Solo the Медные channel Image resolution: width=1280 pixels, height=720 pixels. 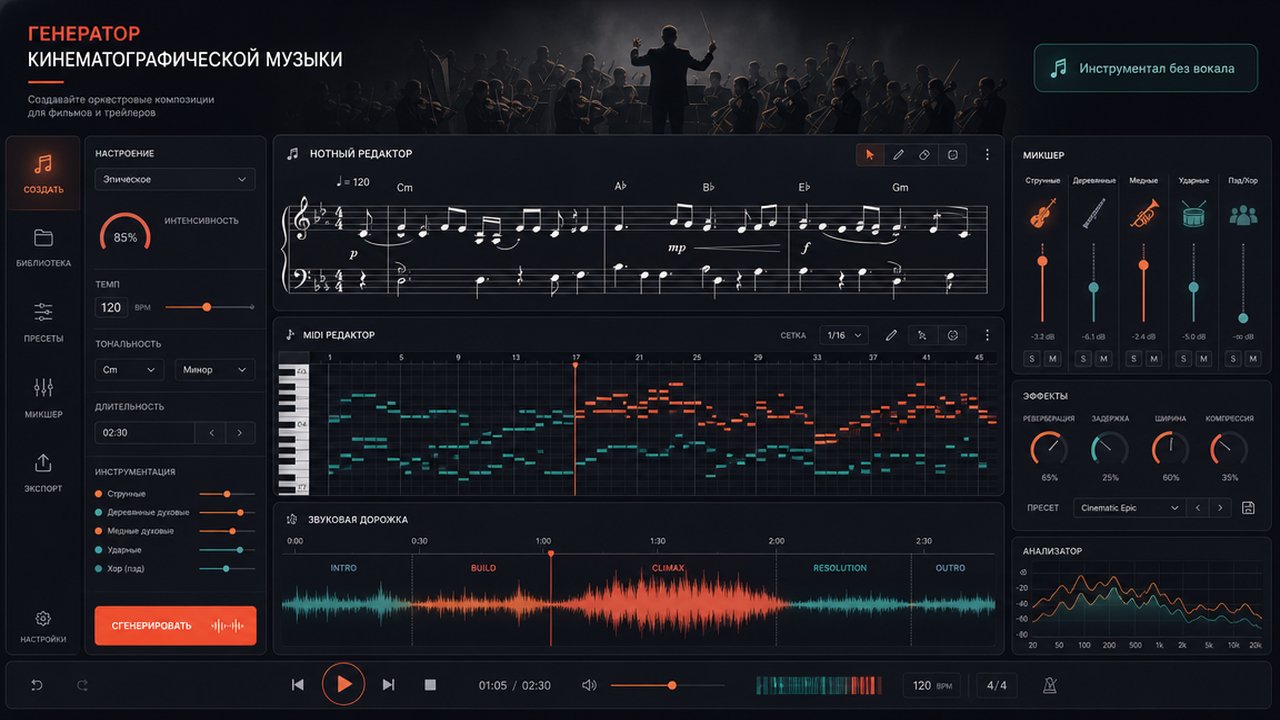point(1132,358)
